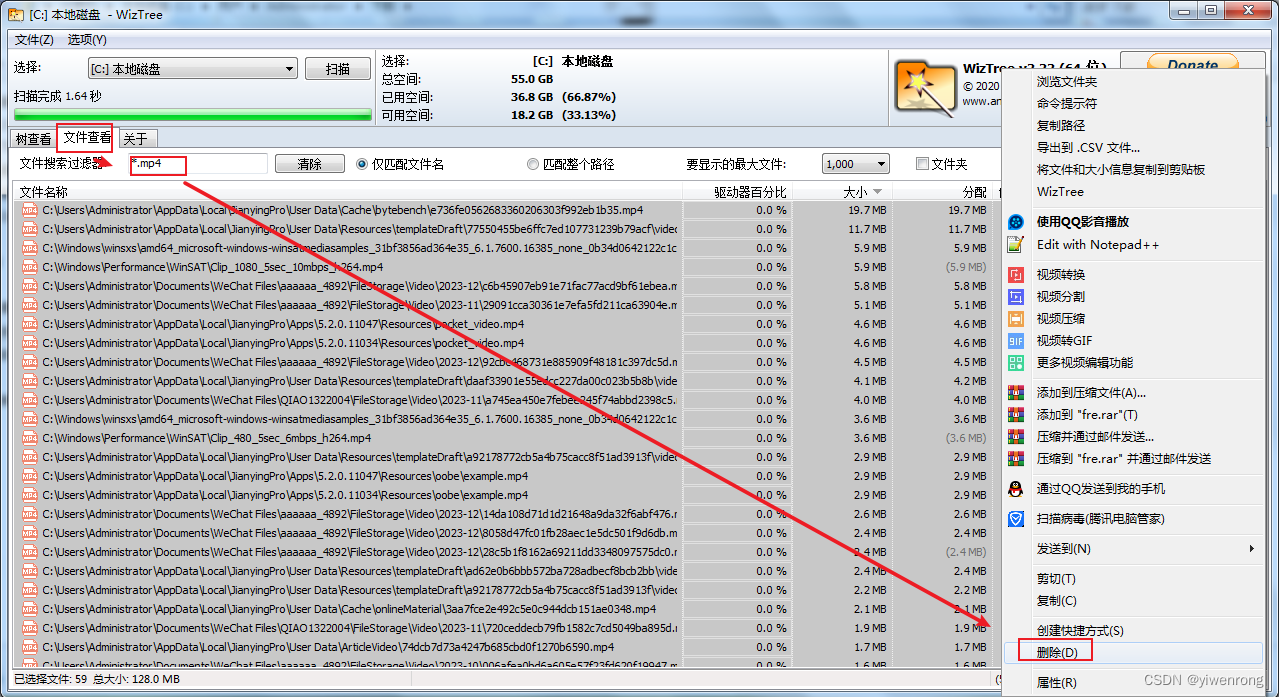
Task: Click the 视频分割 icon
Action: [x=1016, y=297]
